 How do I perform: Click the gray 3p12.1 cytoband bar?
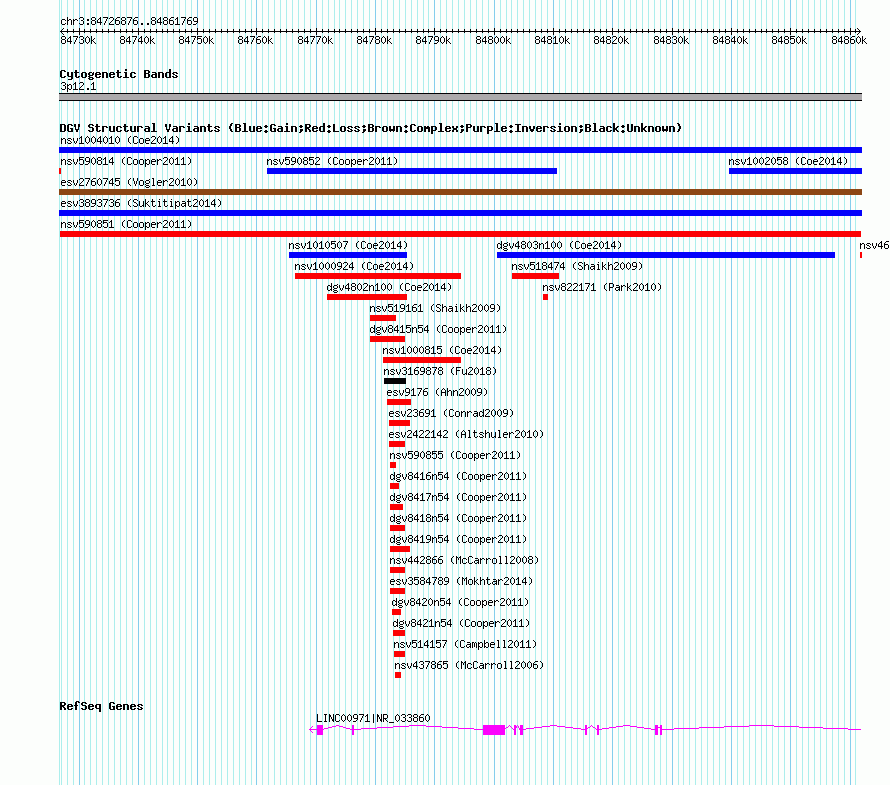click(x=460, y=97)
